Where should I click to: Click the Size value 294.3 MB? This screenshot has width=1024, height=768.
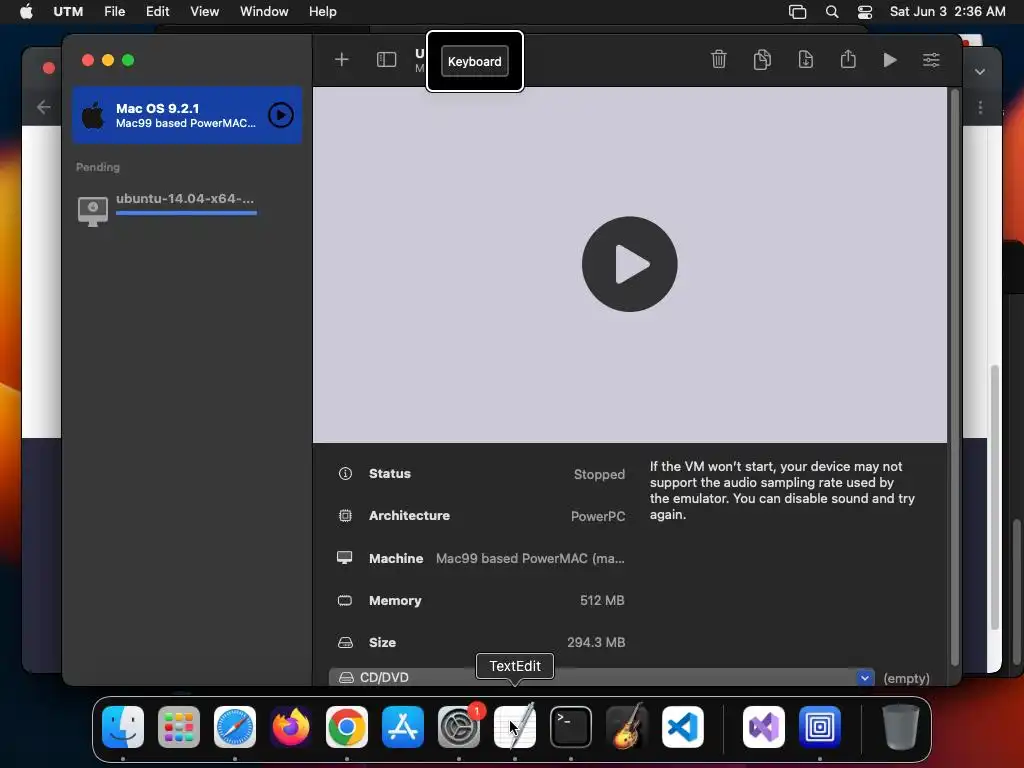(x=596, y=642)
